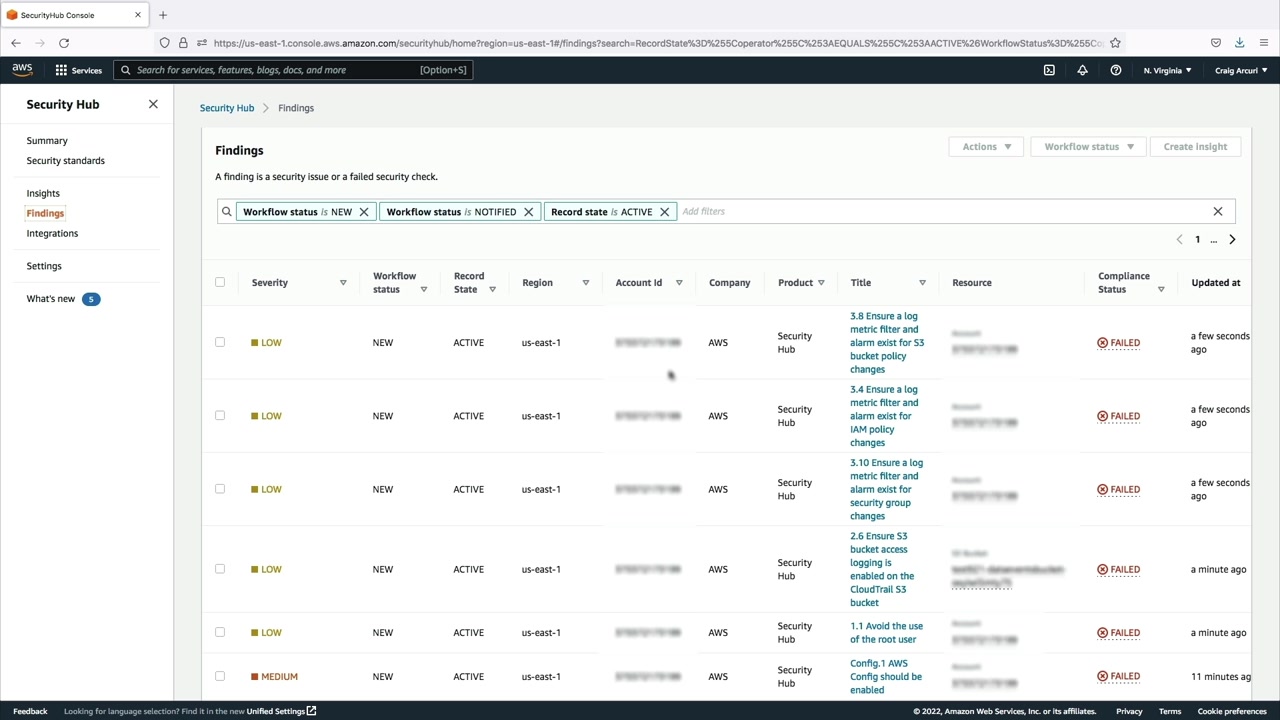Remove the Workflow status is NEW filter

point(364,212)
